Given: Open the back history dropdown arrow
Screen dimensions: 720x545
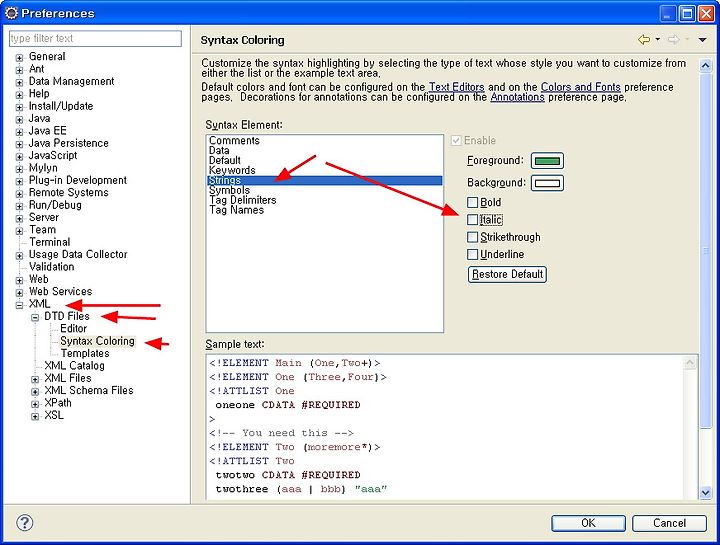Looking at the screenshot, I should (x=658, y=40).
